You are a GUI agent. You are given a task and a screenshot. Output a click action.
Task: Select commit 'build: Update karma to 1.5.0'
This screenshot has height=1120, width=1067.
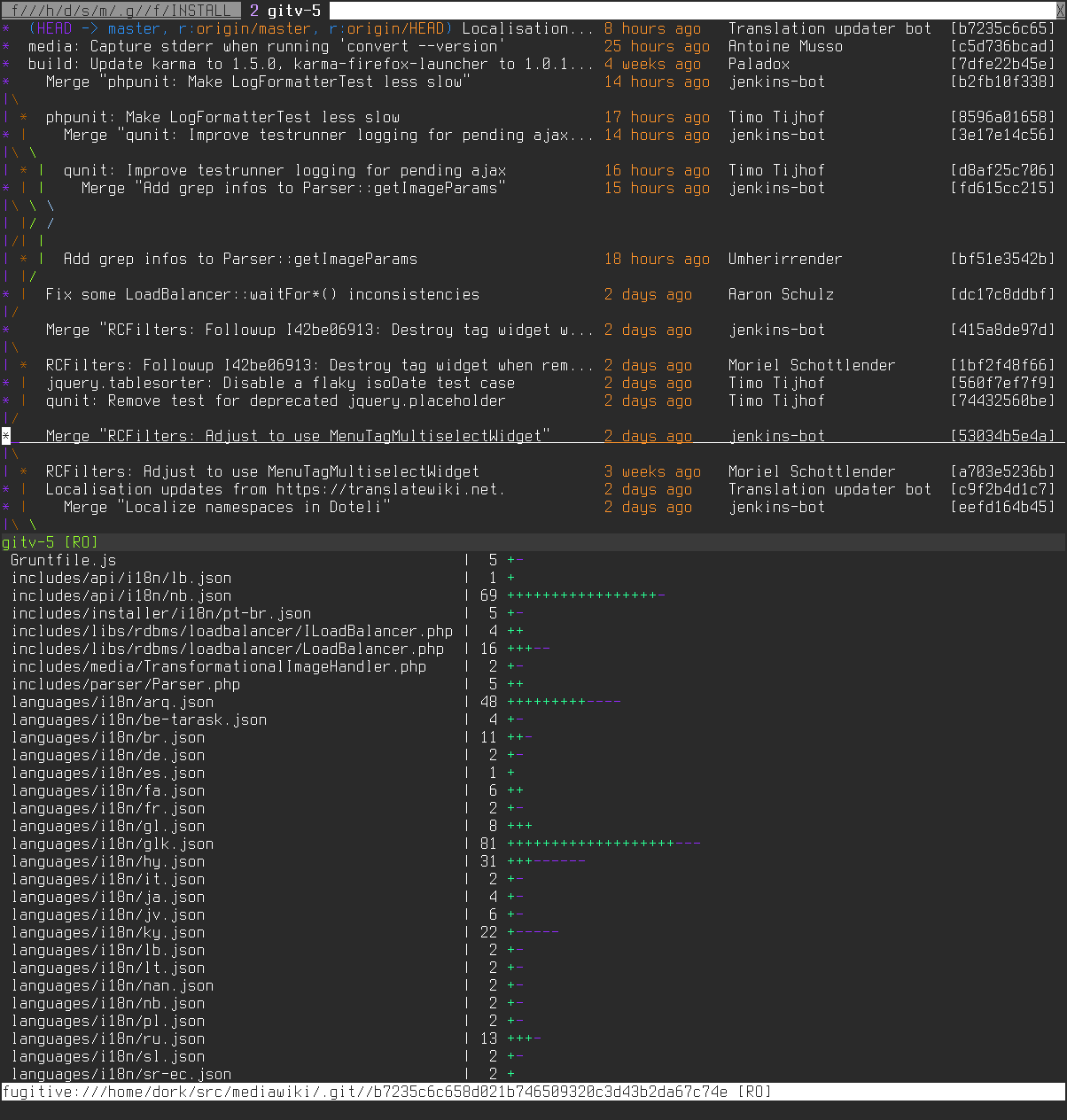click(x=311, y=64)
